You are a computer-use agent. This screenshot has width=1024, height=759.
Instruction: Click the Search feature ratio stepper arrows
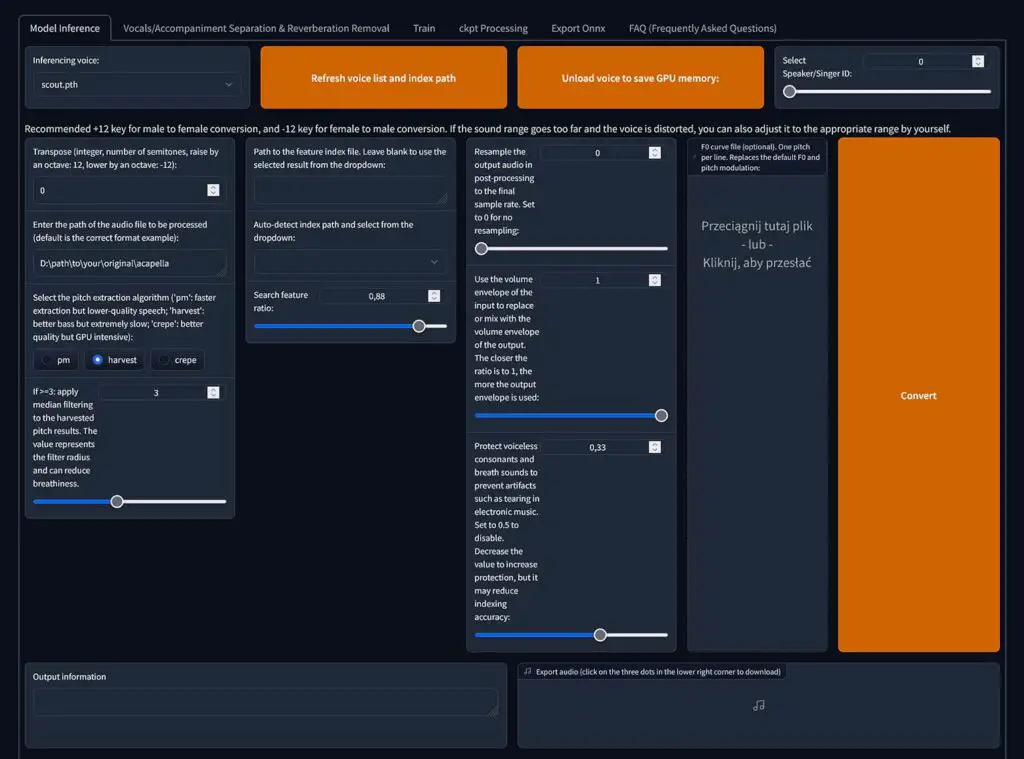pos(434,296)
